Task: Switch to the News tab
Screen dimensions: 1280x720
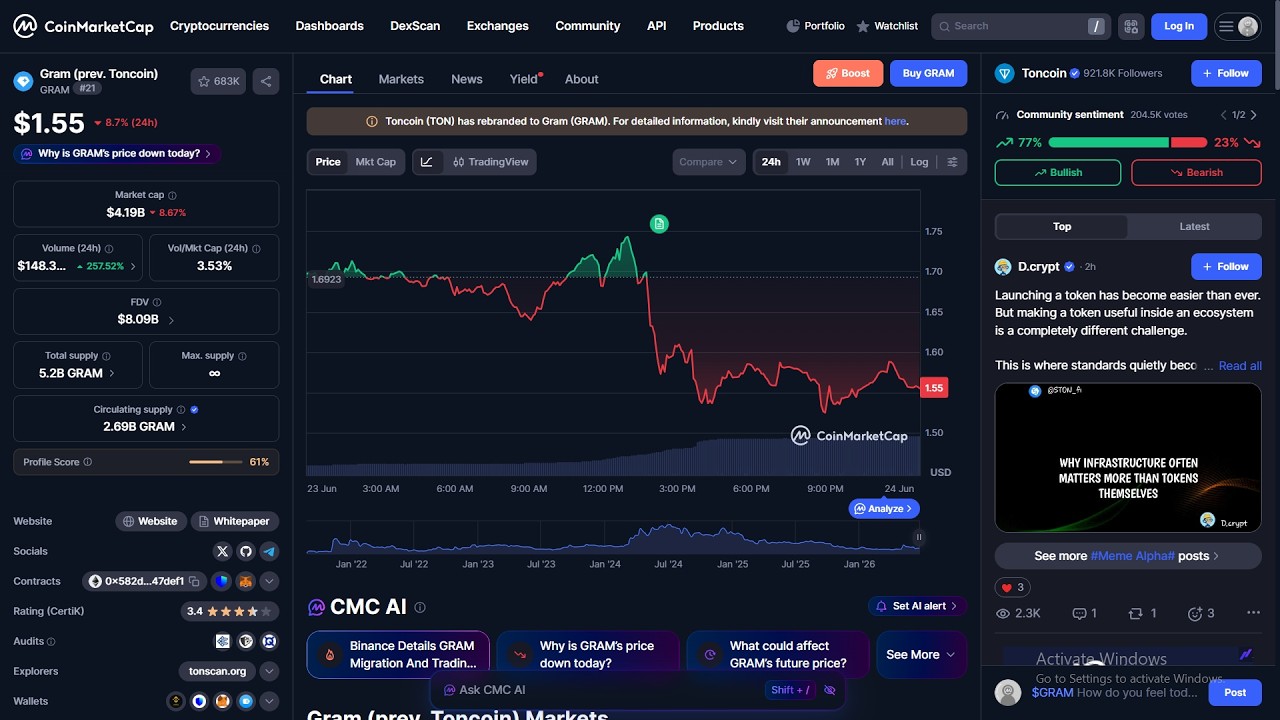Action: pyautogui.click(x=467, y=79)
